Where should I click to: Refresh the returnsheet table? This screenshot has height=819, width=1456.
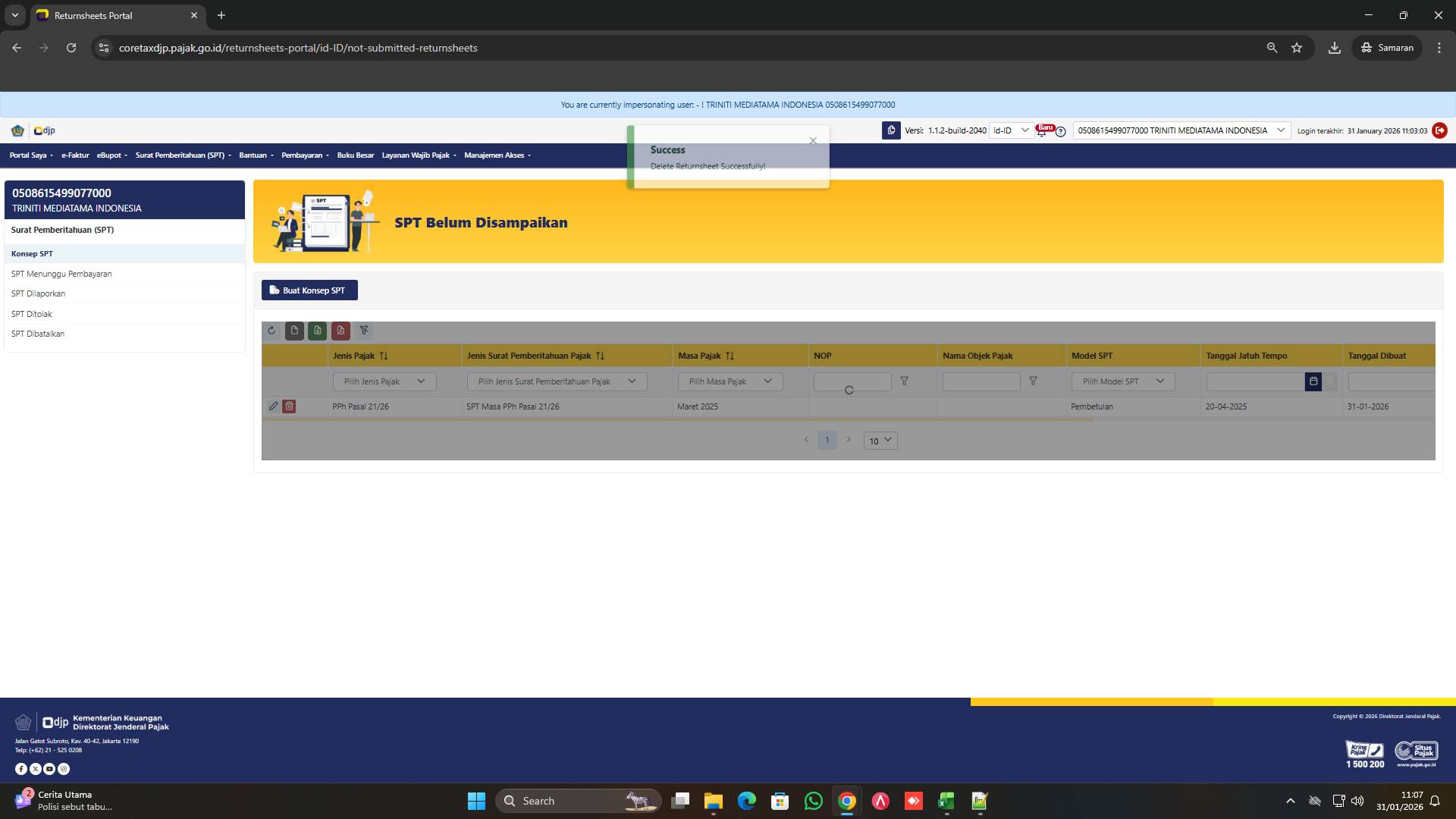271,331
